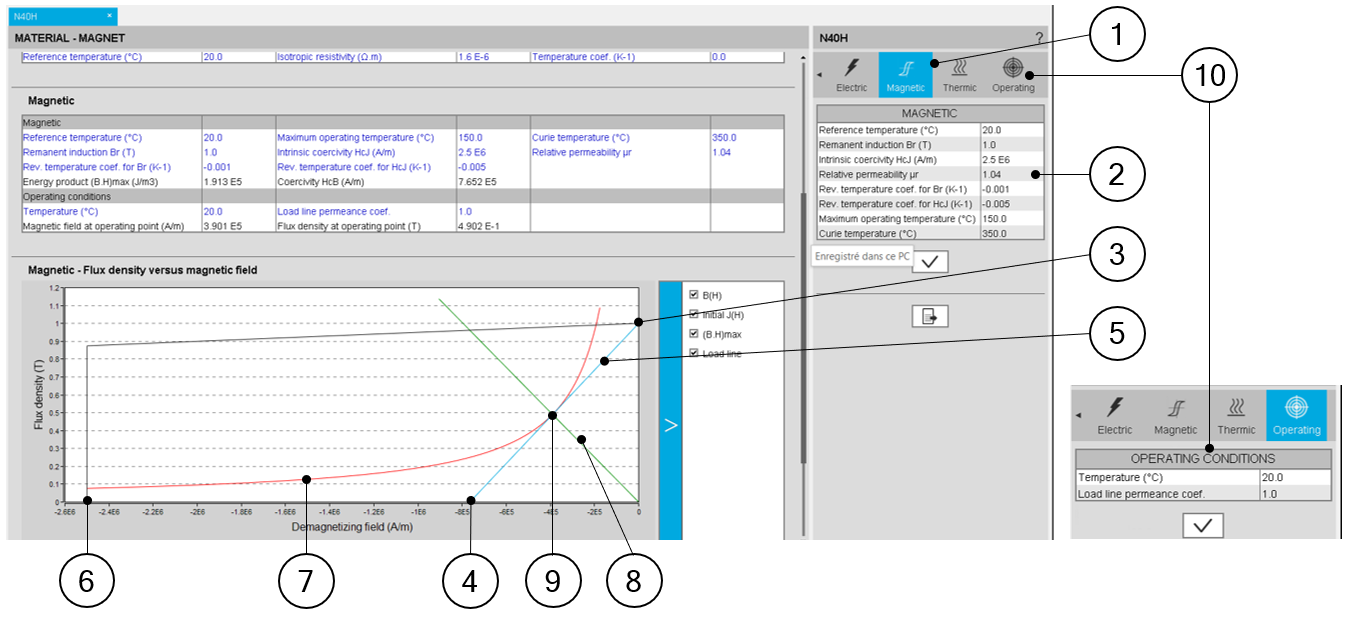The height and width of the screenshot is (618, 1349).
Task: Select the Magnetic icon in lower-right panel
Action: pyautogui.click(x=1175, y=415)
